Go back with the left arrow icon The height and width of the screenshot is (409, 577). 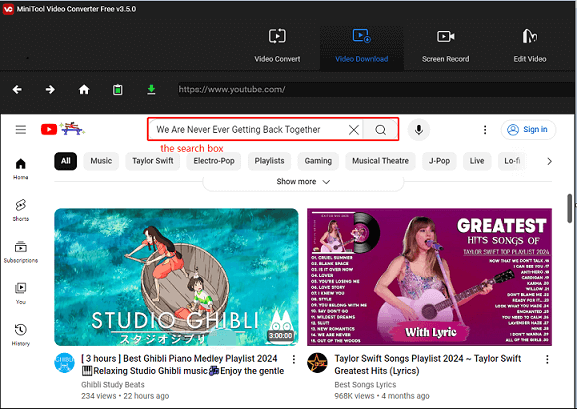17,89
